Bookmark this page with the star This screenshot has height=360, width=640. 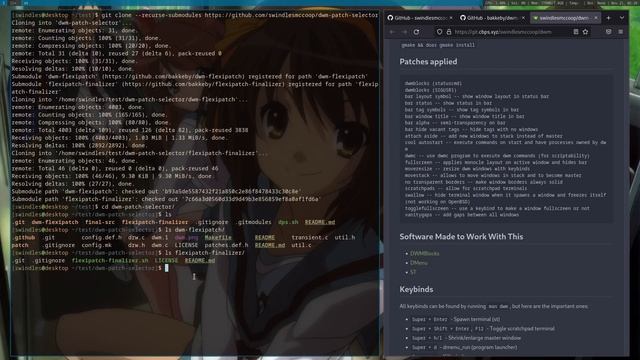[x=585, y=32]
